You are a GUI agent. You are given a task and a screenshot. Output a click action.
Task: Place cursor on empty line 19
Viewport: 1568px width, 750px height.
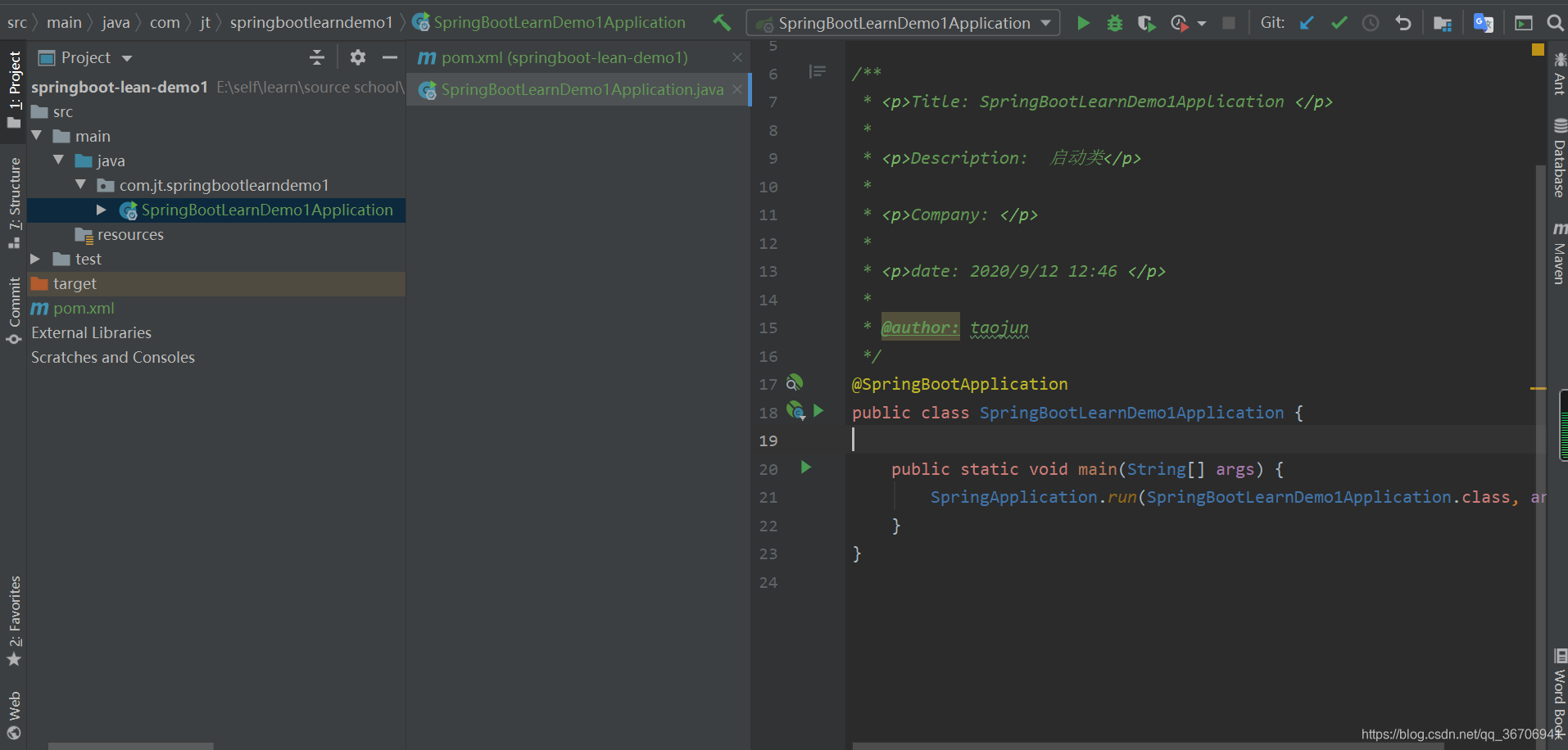coord(1196,440)
